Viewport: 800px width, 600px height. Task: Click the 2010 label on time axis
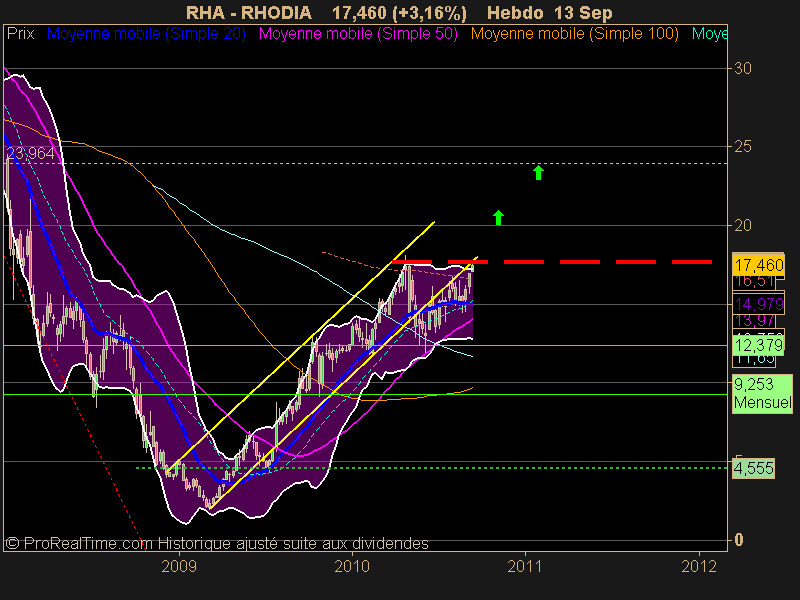point(352,566)
